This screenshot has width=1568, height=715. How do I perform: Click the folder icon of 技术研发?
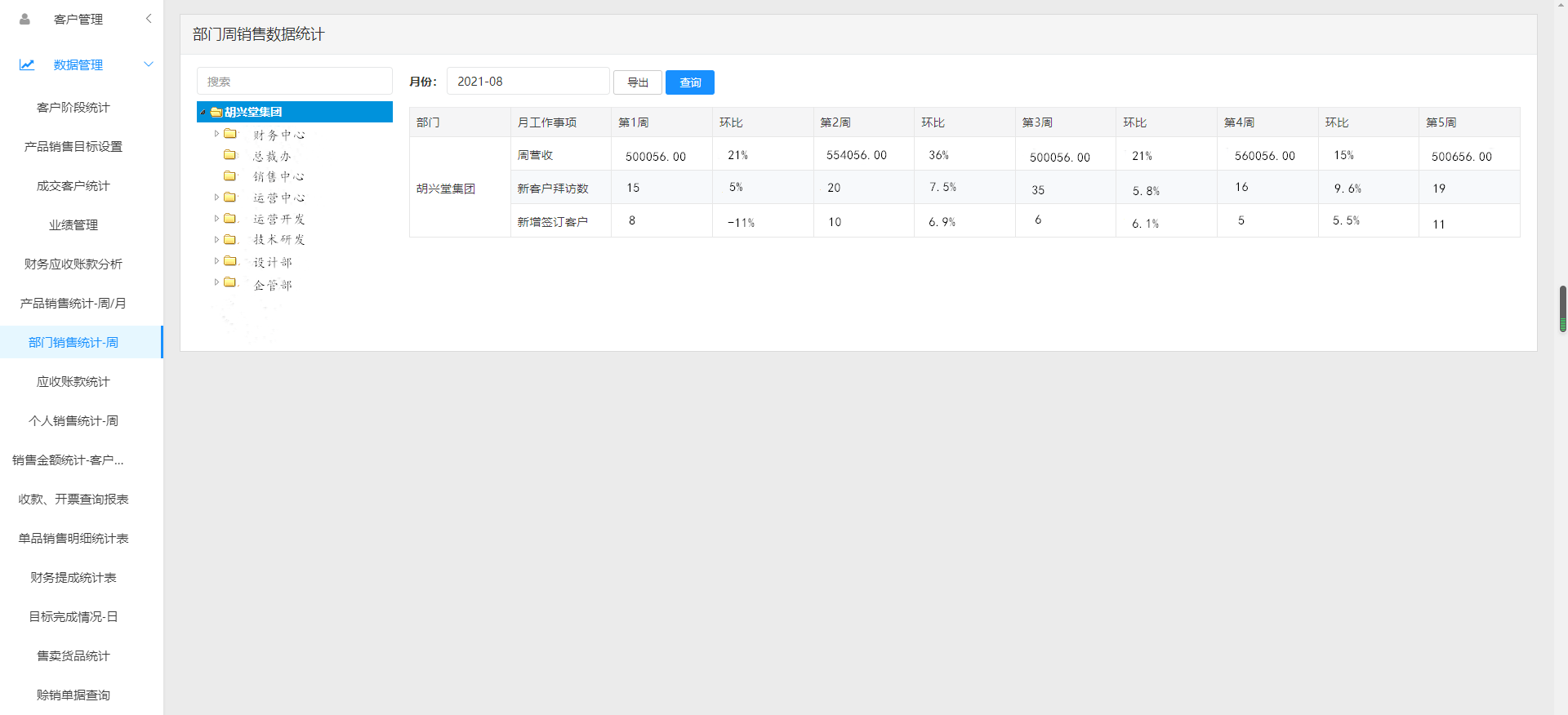point(230,239)
